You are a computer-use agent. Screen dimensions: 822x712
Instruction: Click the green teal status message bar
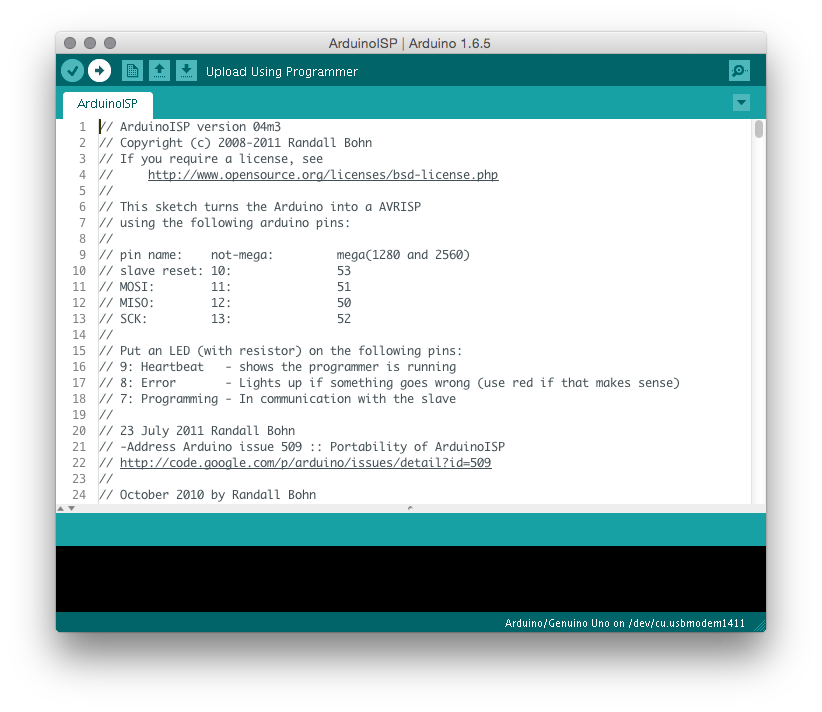point(411,529)
